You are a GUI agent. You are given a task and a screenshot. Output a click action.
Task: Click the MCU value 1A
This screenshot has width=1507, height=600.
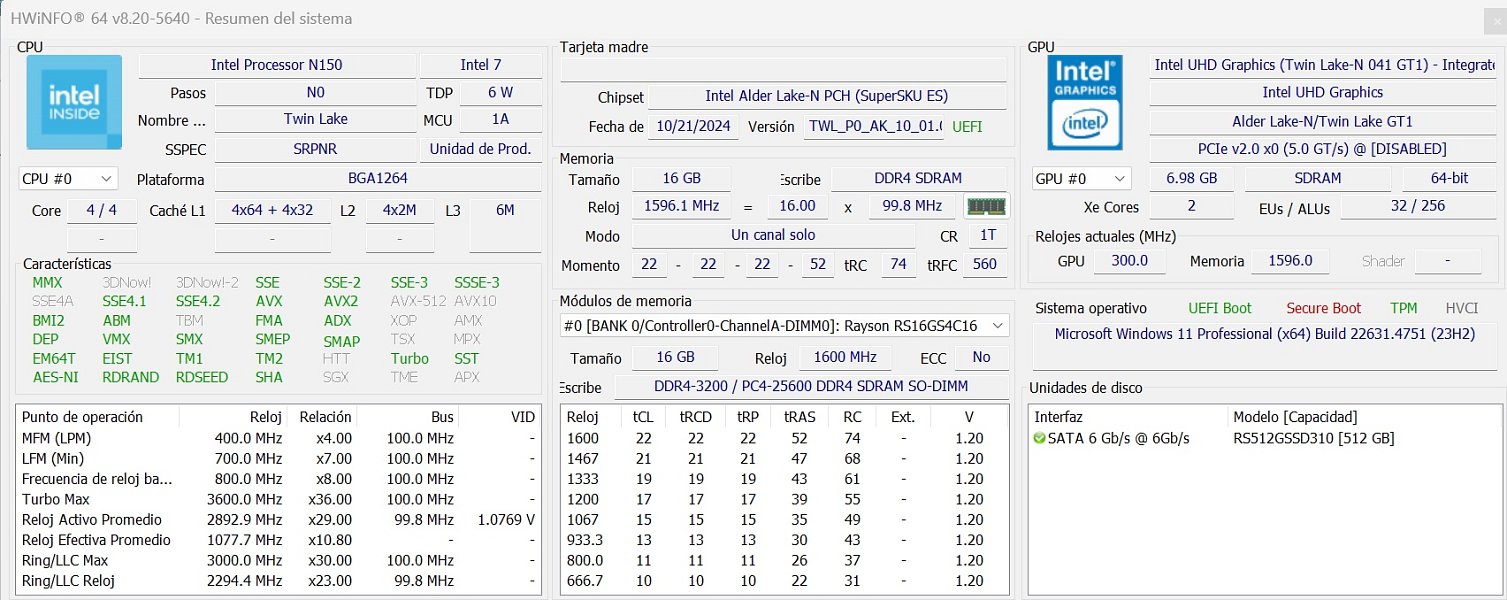click(x=501, y=119)
